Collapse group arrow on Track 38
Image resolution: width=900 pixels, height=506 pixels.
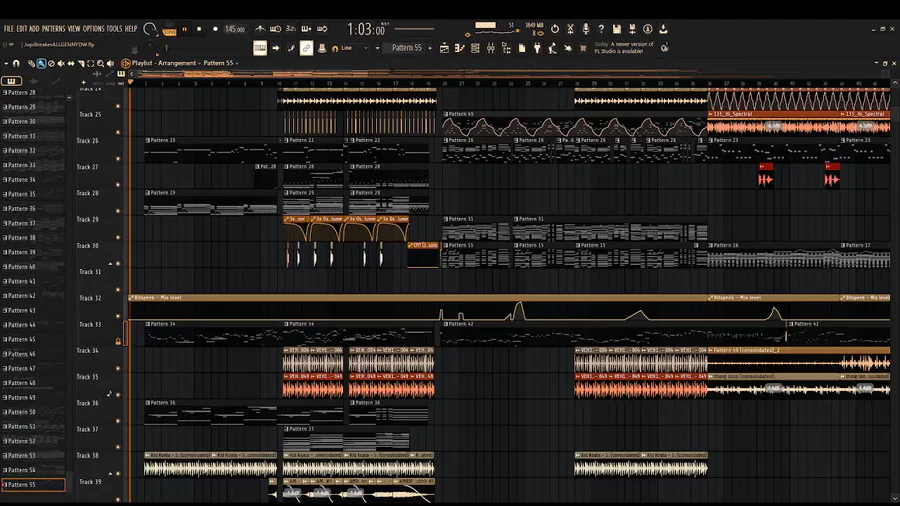click(x=110, y=474)
